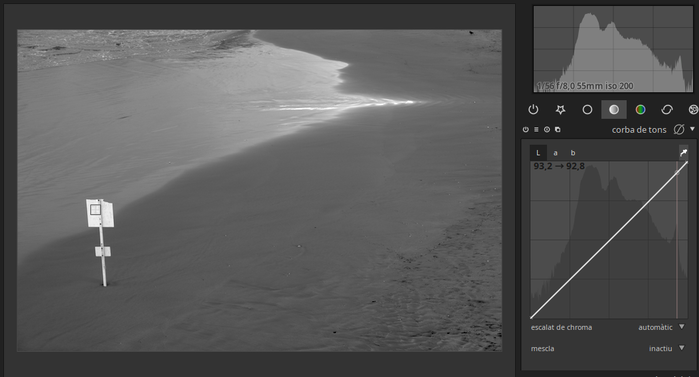
Task: Collapse the corba de tons module triangle
Action: 692,129
